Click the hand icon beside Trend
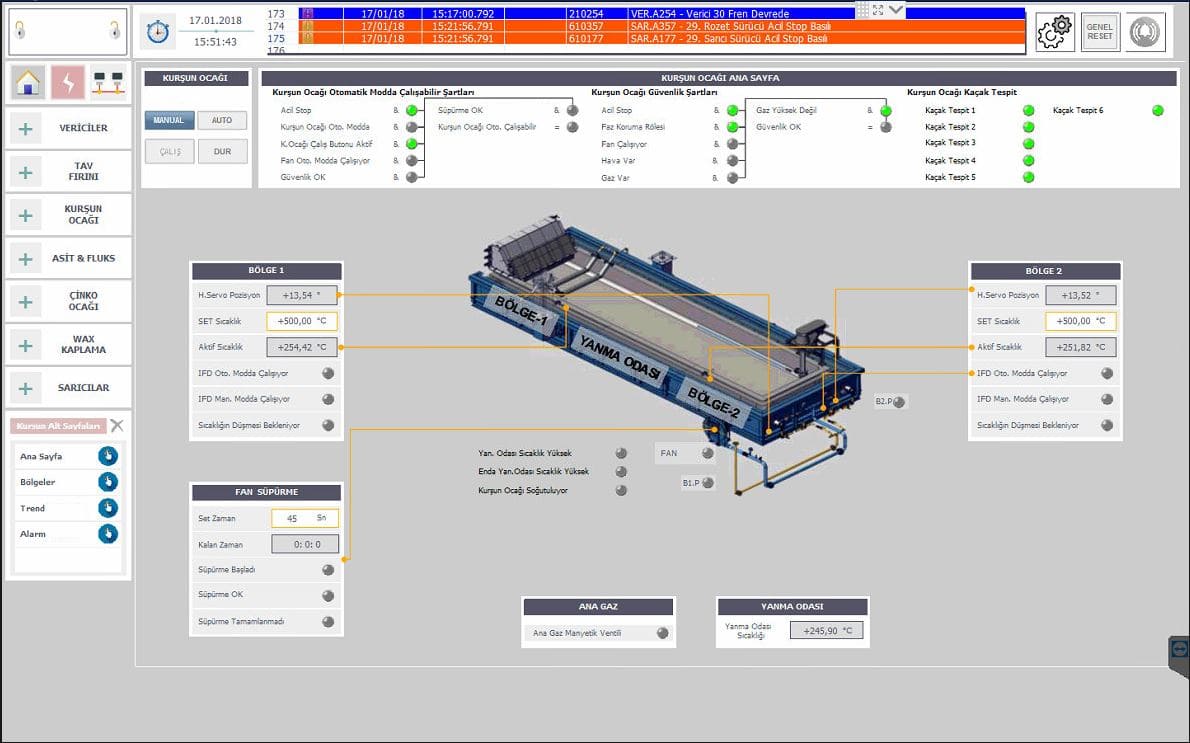 click(x=108, y=508)
